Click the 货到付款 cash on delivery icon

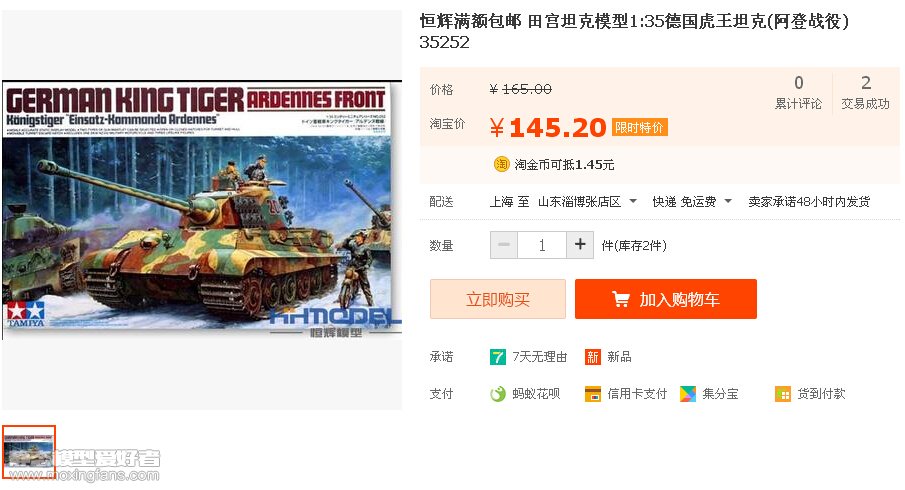point(783,394)
